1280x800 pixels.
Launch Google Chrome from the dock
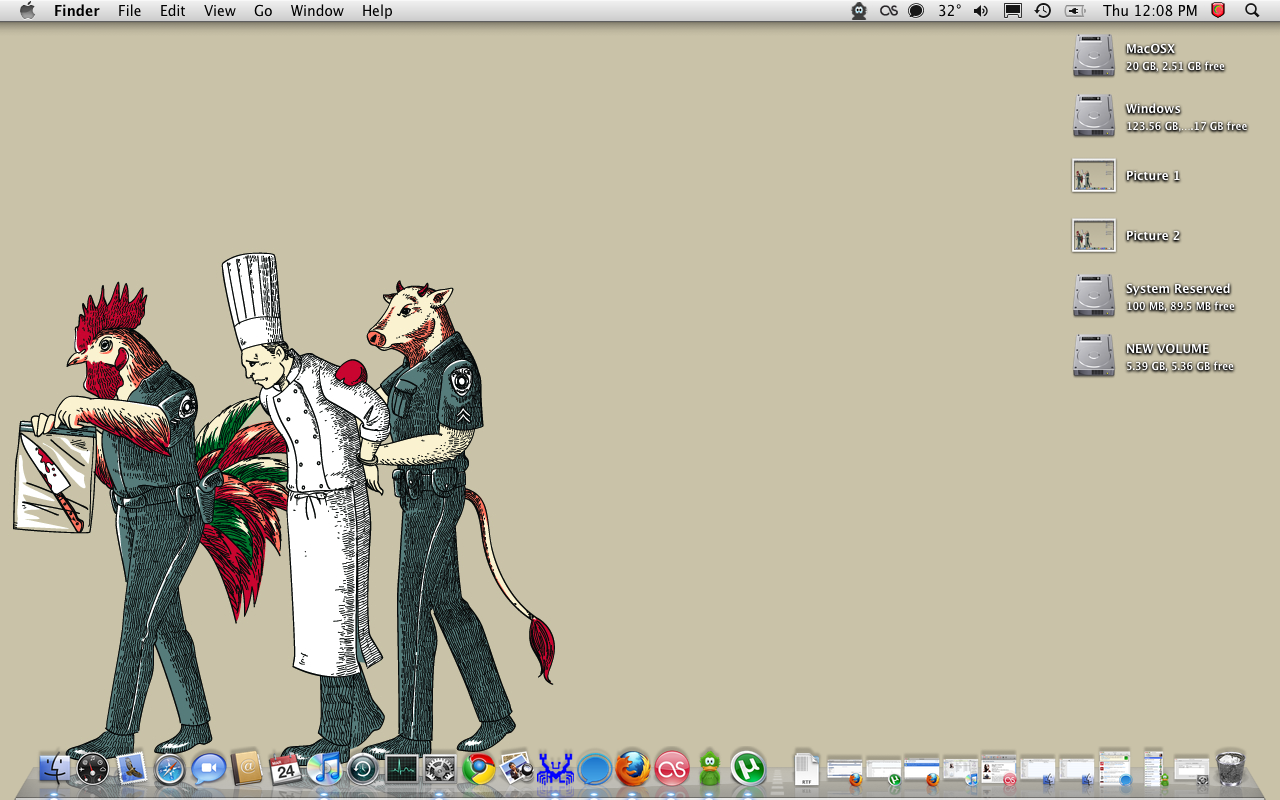[479, 769]
